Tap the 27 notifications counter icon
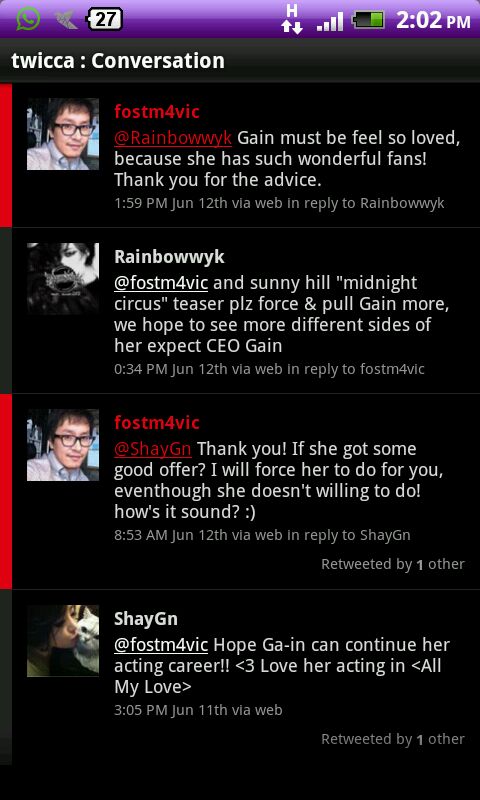480x800 pixels. (x=105, y=20)
